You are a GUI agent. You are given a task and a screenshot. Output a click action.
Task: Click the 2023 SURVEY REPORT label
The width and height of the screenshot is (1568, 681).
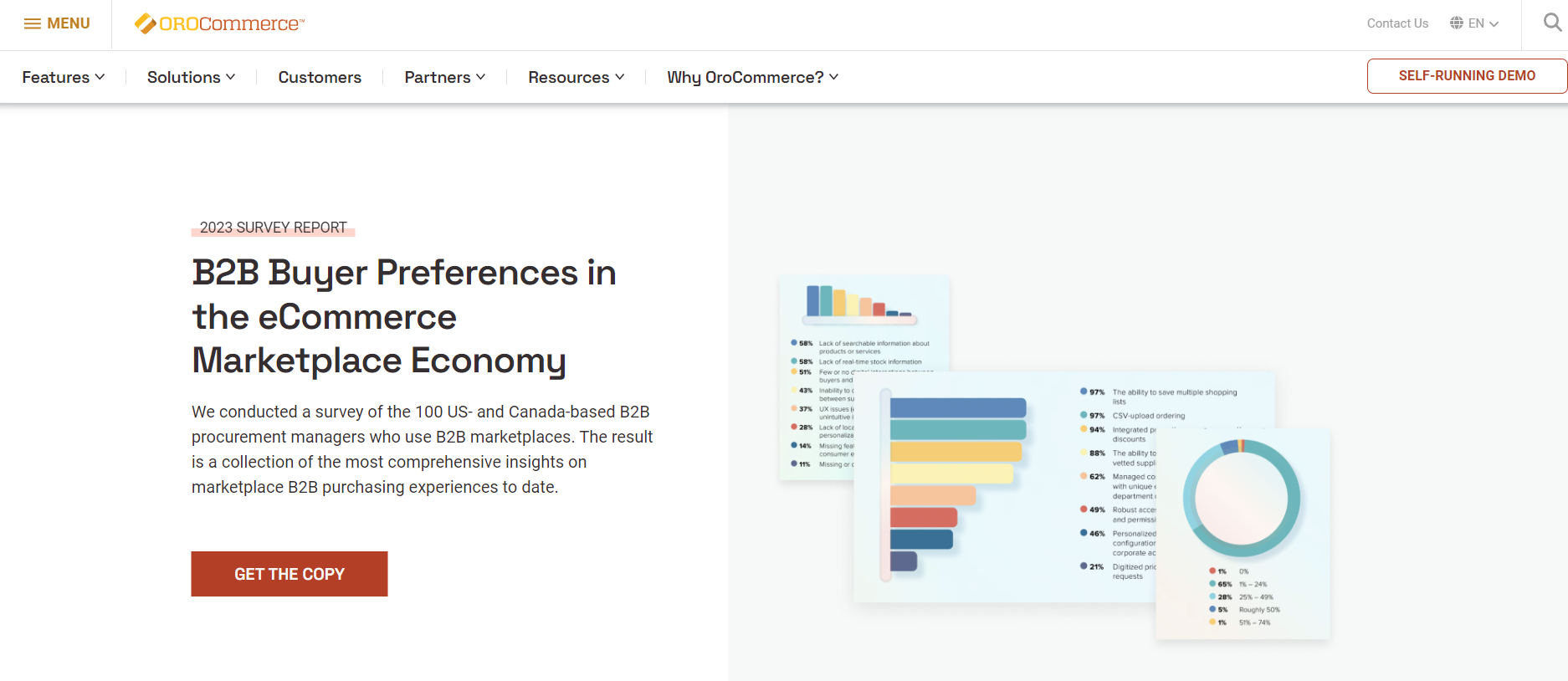(273, 228)
